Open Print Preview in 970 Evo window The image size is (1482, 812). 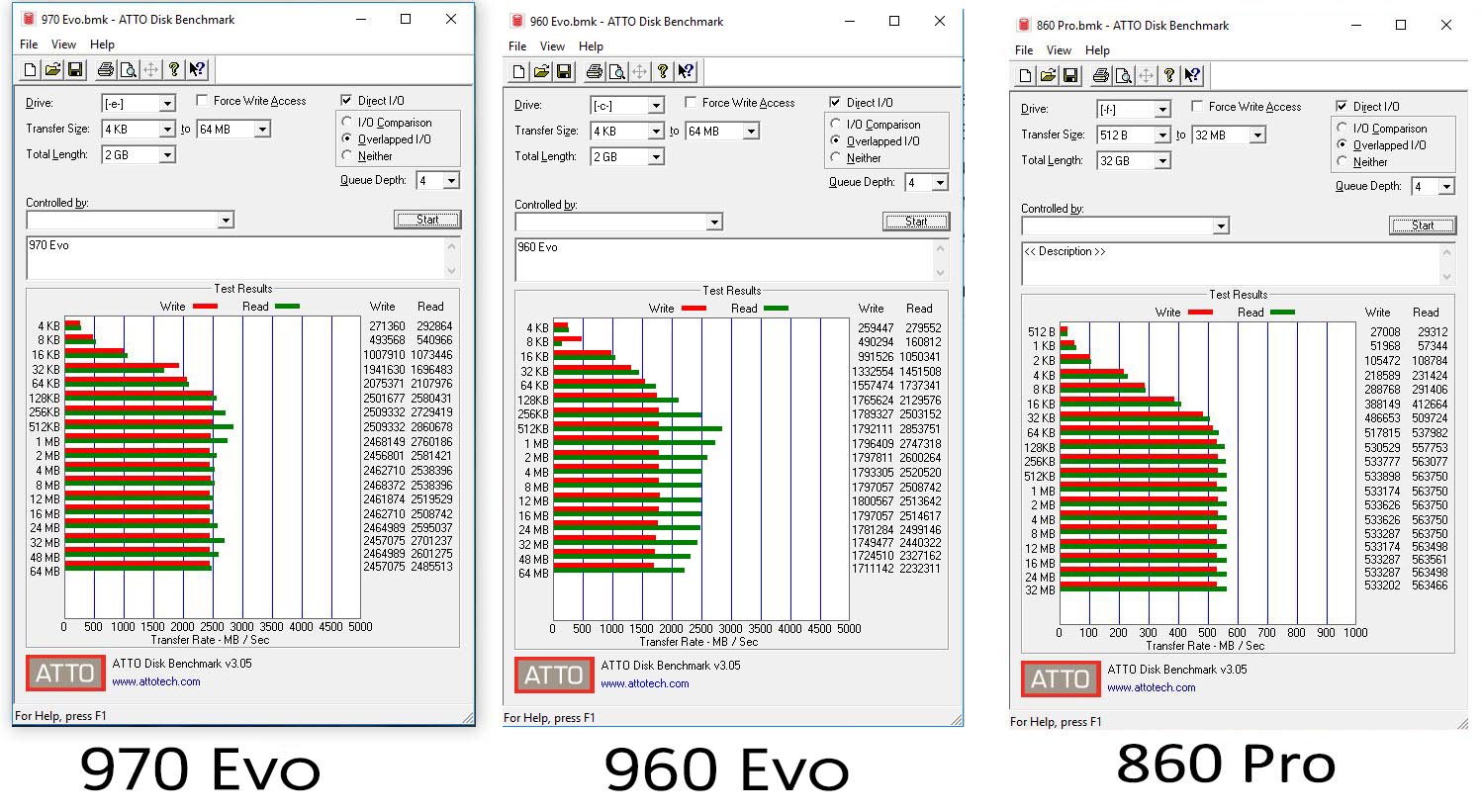coord(128,69)
